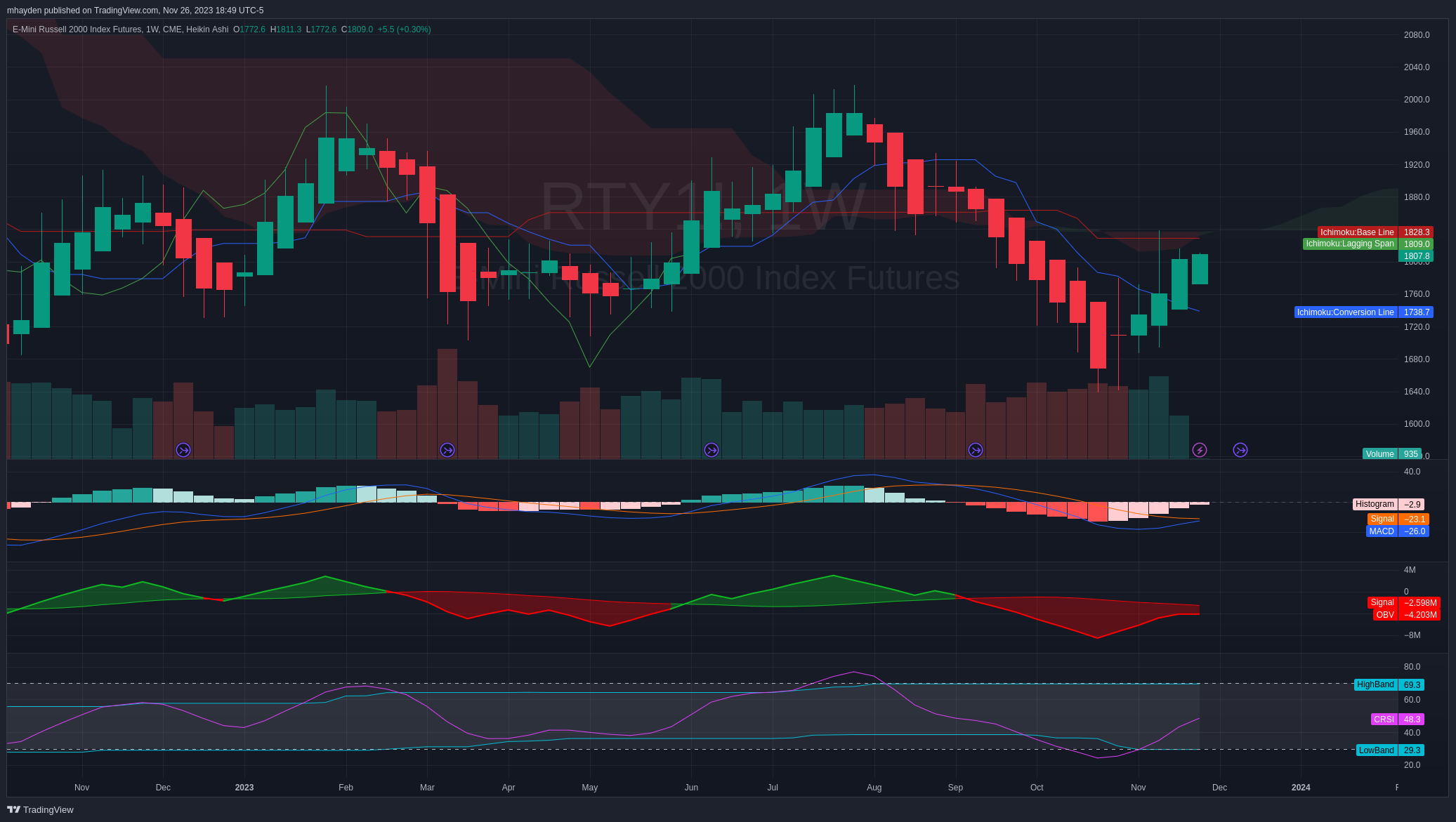Click the MACD label tag
The width and height of the screenshot is (1456, 822).
coord(1382,531)
